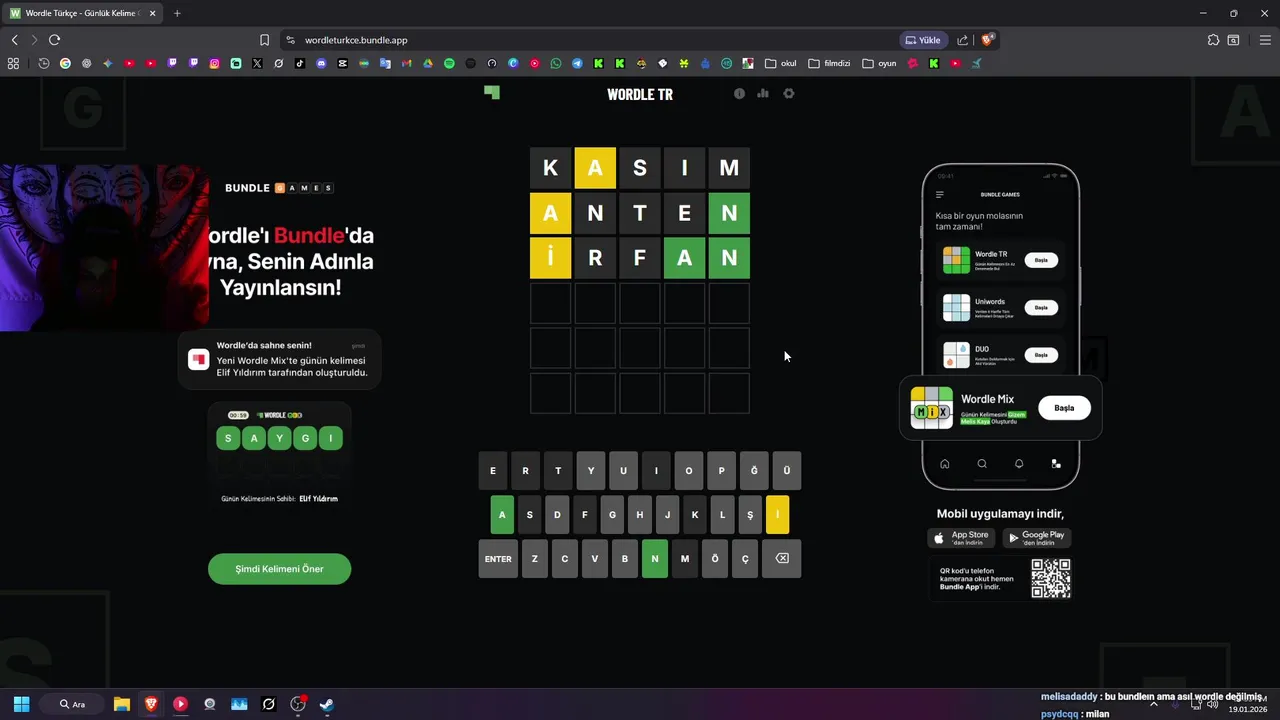Viewport: 1280px width, 720px height.
Task: Click the "Şimdi Kelimeni Öner" button
Action: tap(279, 569)
